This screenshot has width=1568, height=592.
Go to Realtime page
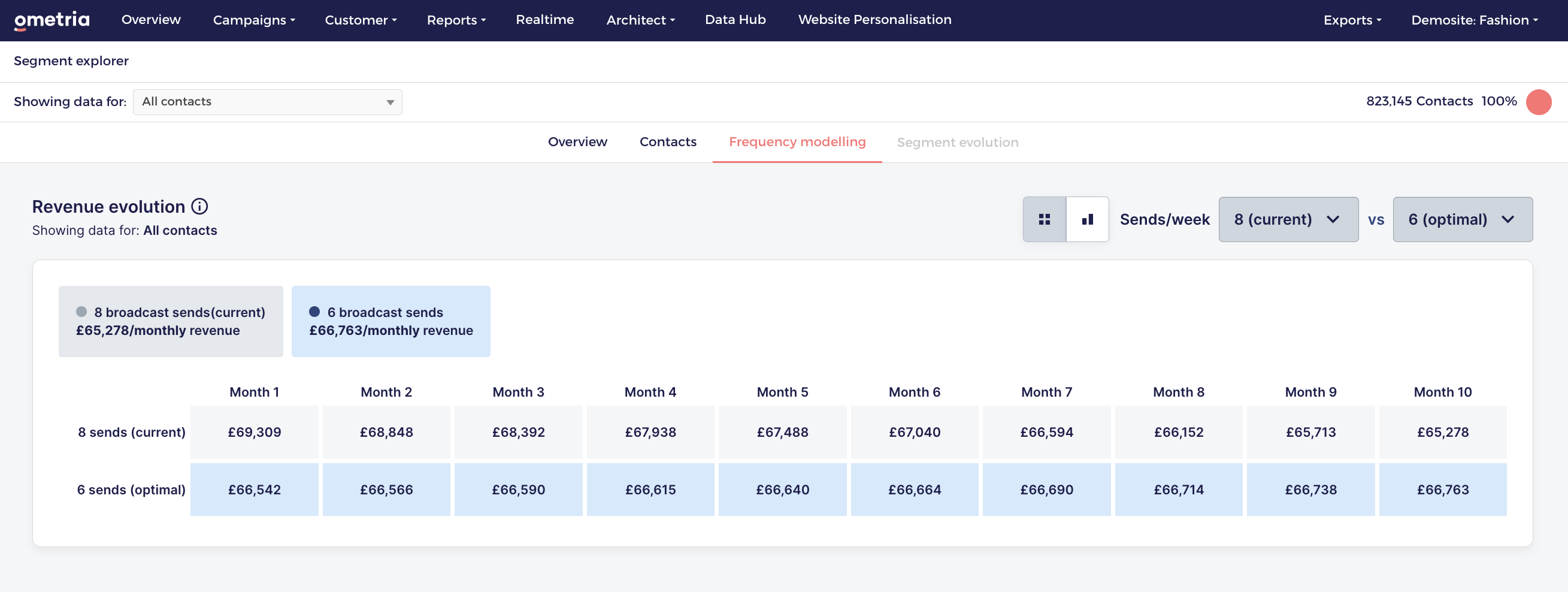[545, 20]
